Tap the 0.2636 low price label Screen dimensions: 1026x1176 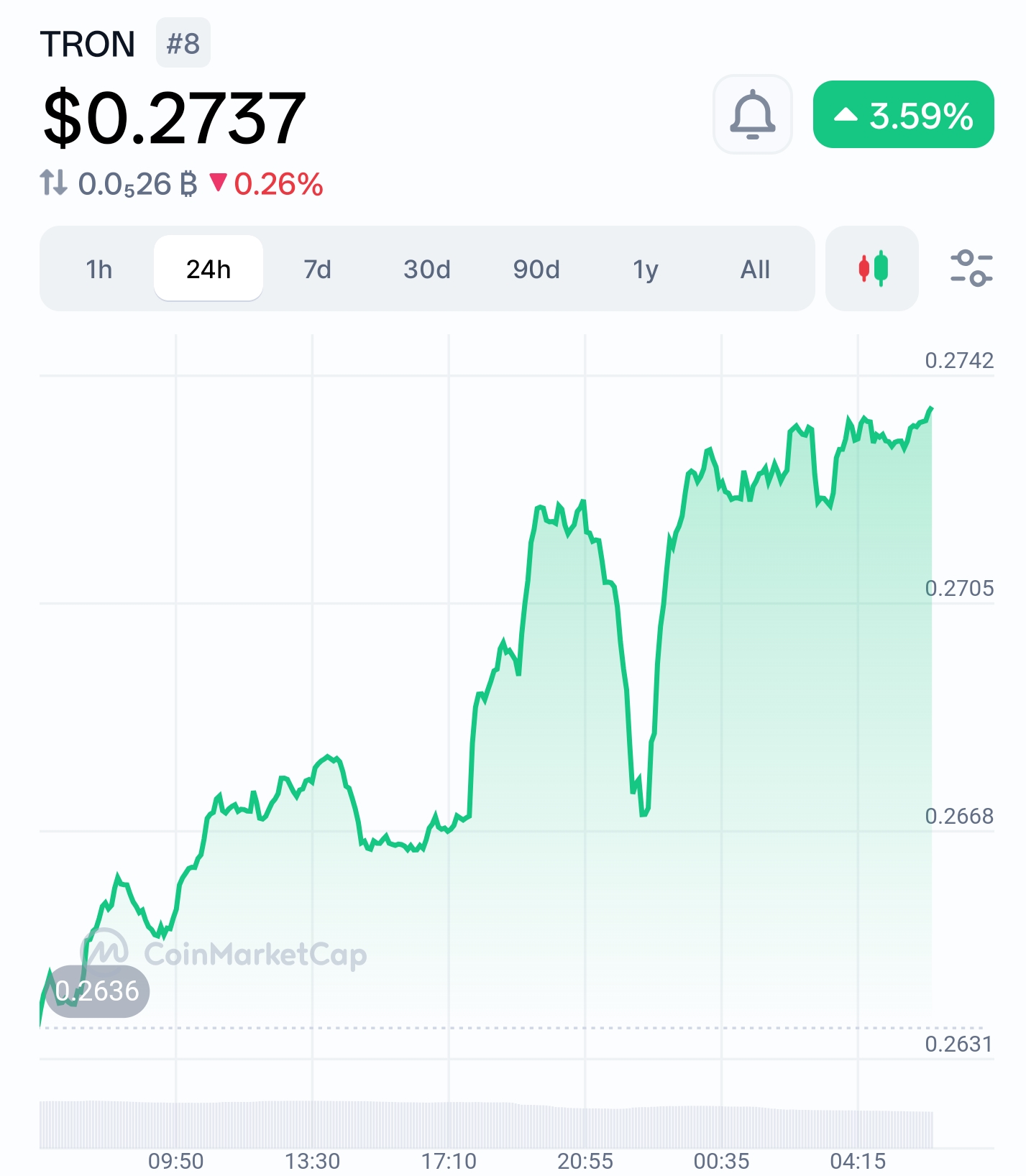pos(98,991)
